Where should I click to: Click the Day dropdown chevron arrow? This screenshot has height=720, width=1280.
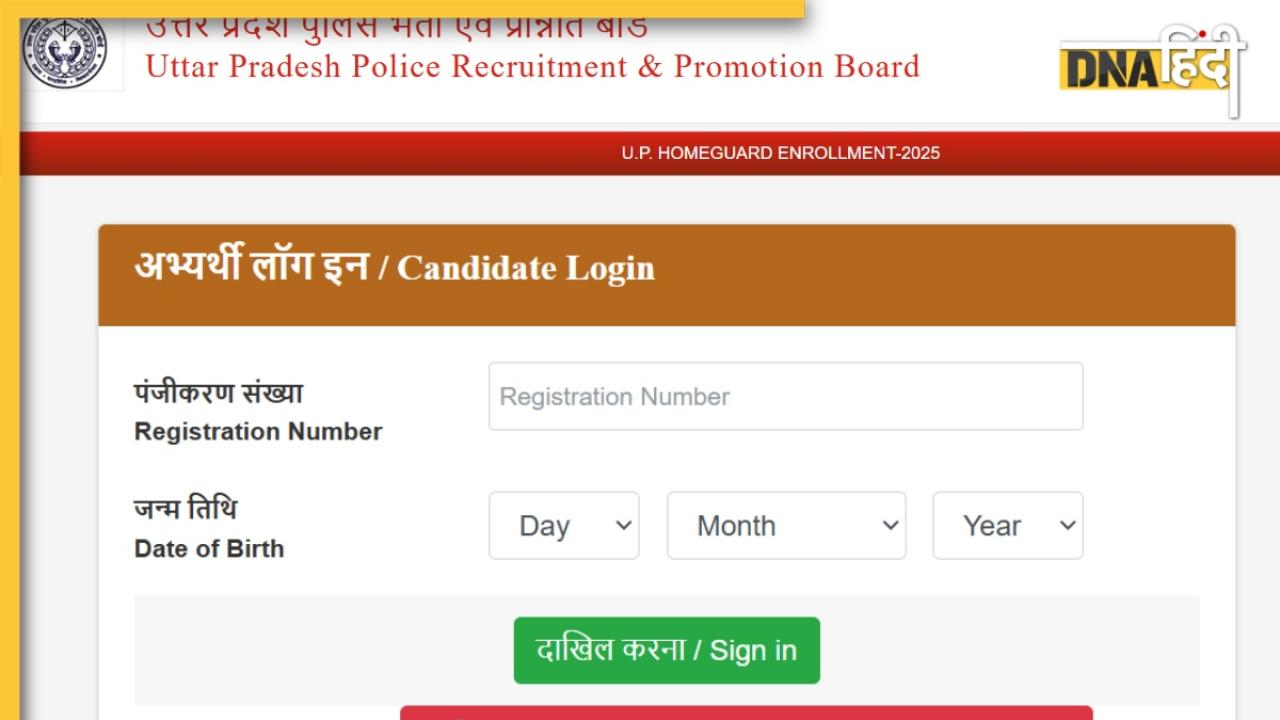623,526
